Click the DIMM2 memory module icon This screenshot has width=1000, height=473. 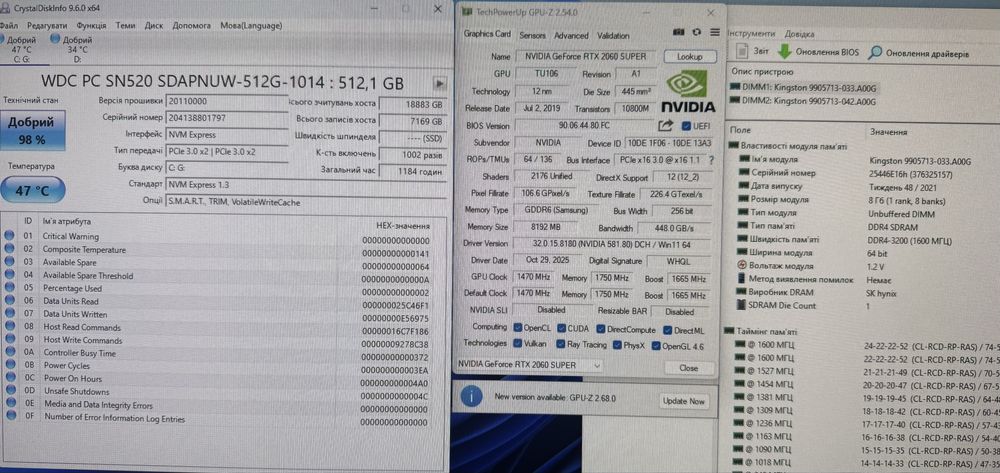click(737, 100)
